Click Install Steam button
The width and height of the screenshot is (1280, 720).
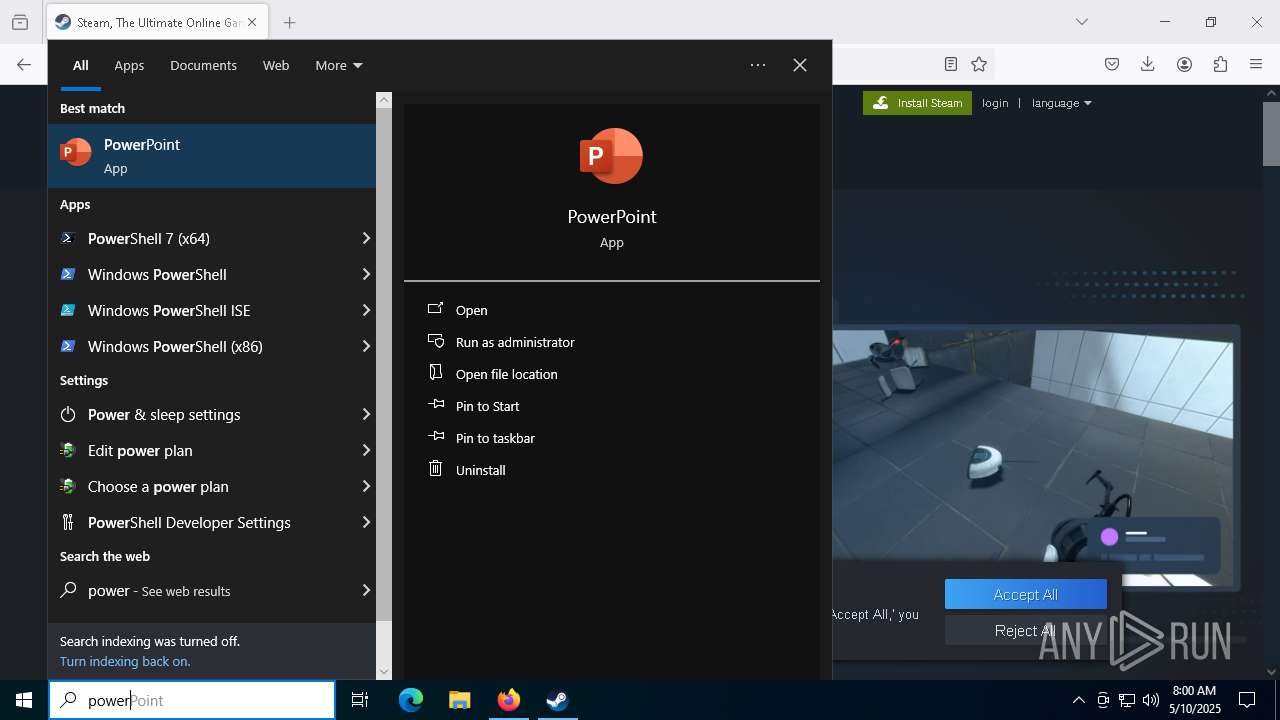point(917,103)
